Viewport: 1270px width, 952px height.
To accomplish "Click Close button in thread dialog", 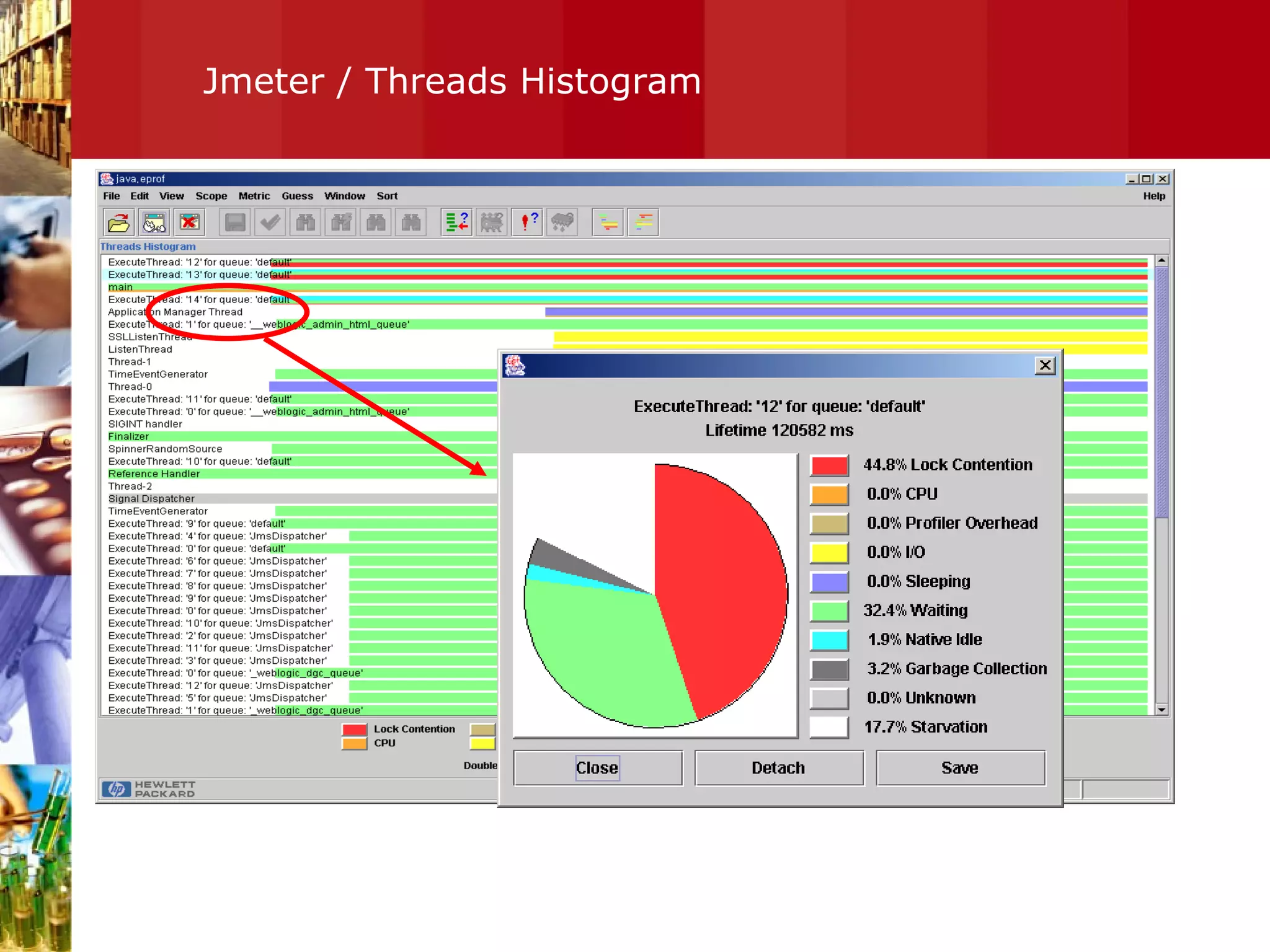I will 598,768.
